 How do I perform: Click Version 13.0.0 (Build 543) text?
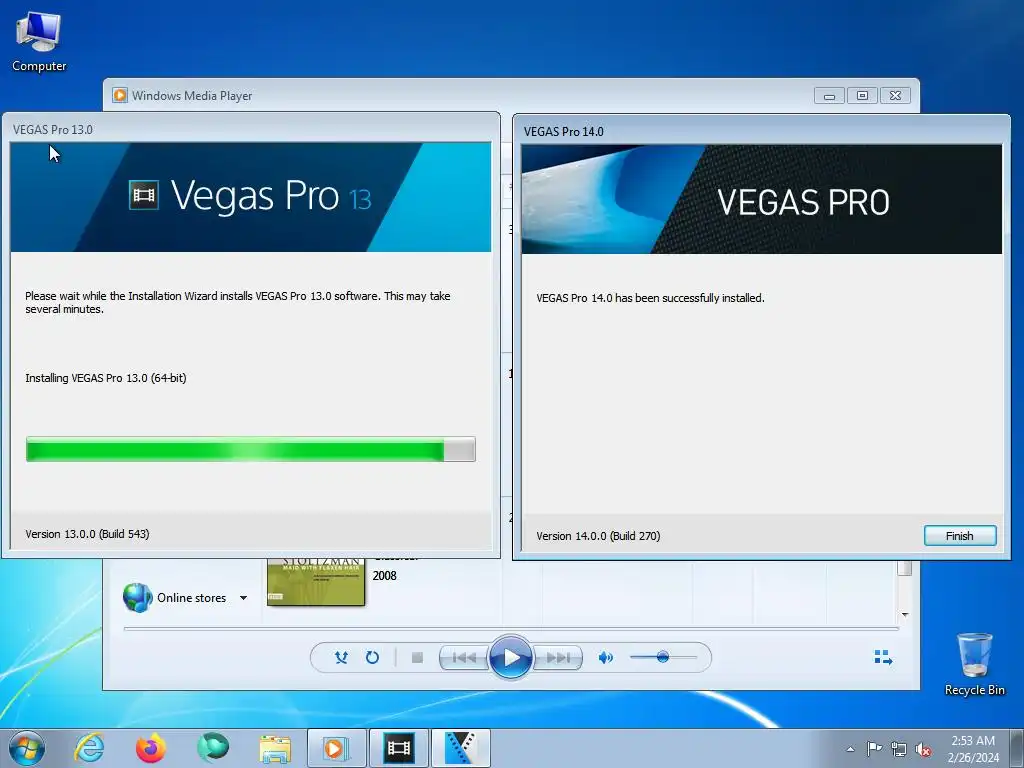coord(88,534)
